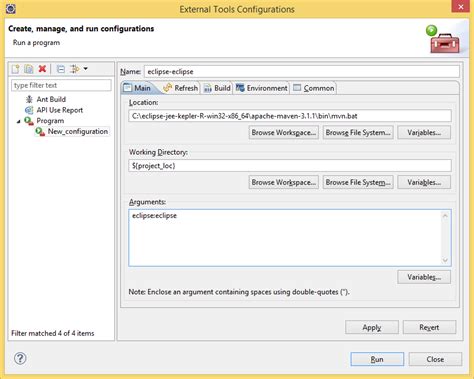Screen dimensions: 474x379
Task: Click the Program category icon
Action: point(29,121)
